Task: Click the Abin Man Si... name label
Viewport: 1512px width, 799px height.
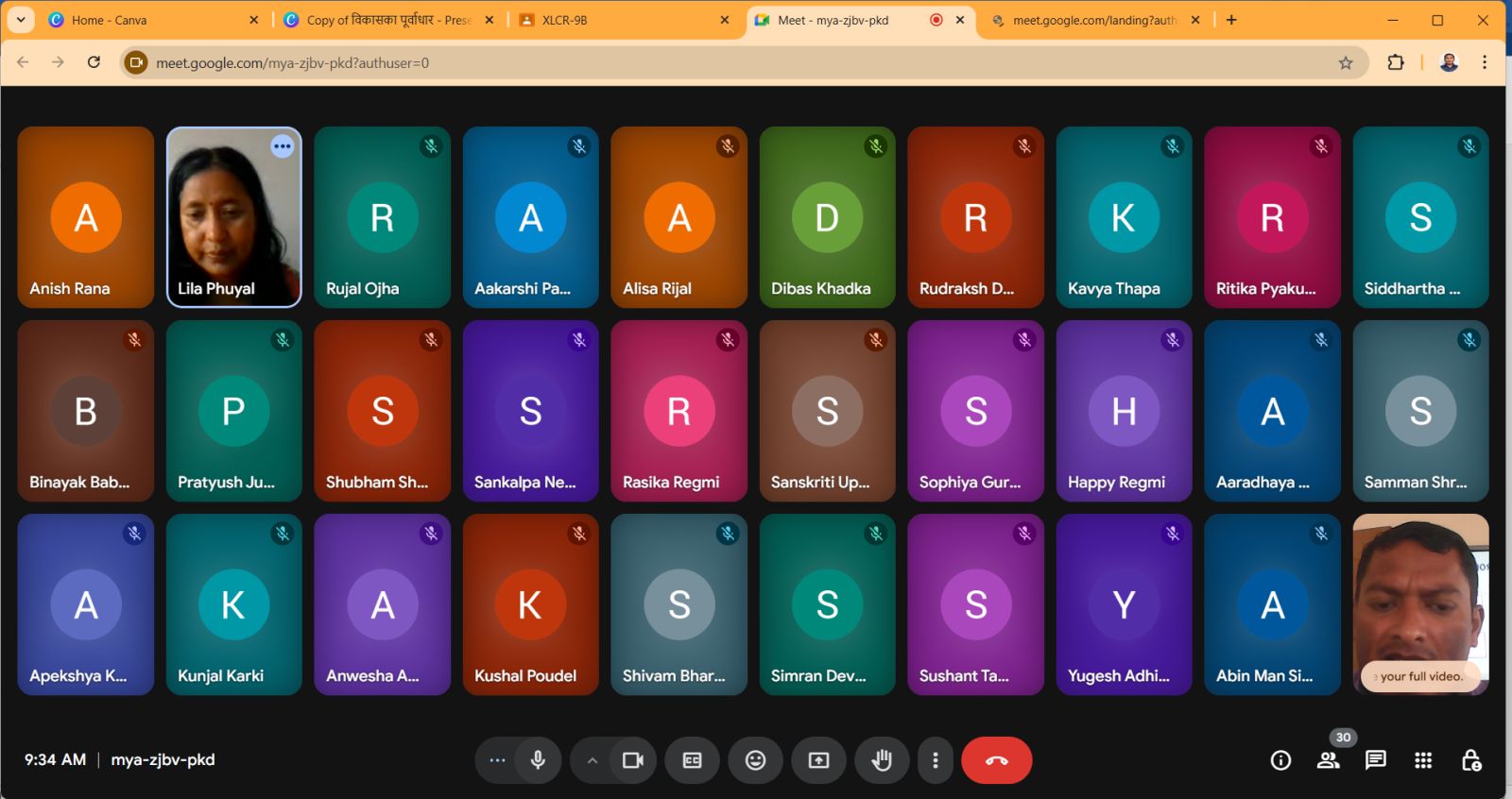Action: [1264, 675]
